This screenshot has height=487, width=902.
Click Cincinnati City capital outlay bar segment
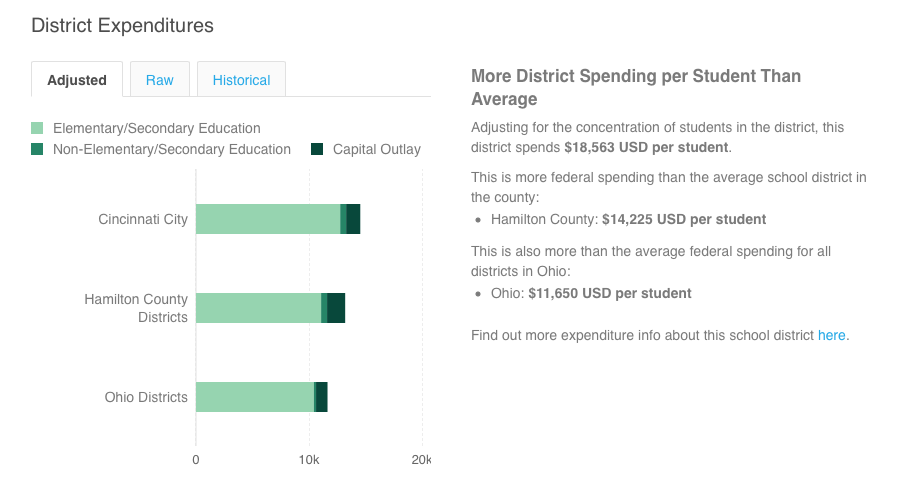353,219
